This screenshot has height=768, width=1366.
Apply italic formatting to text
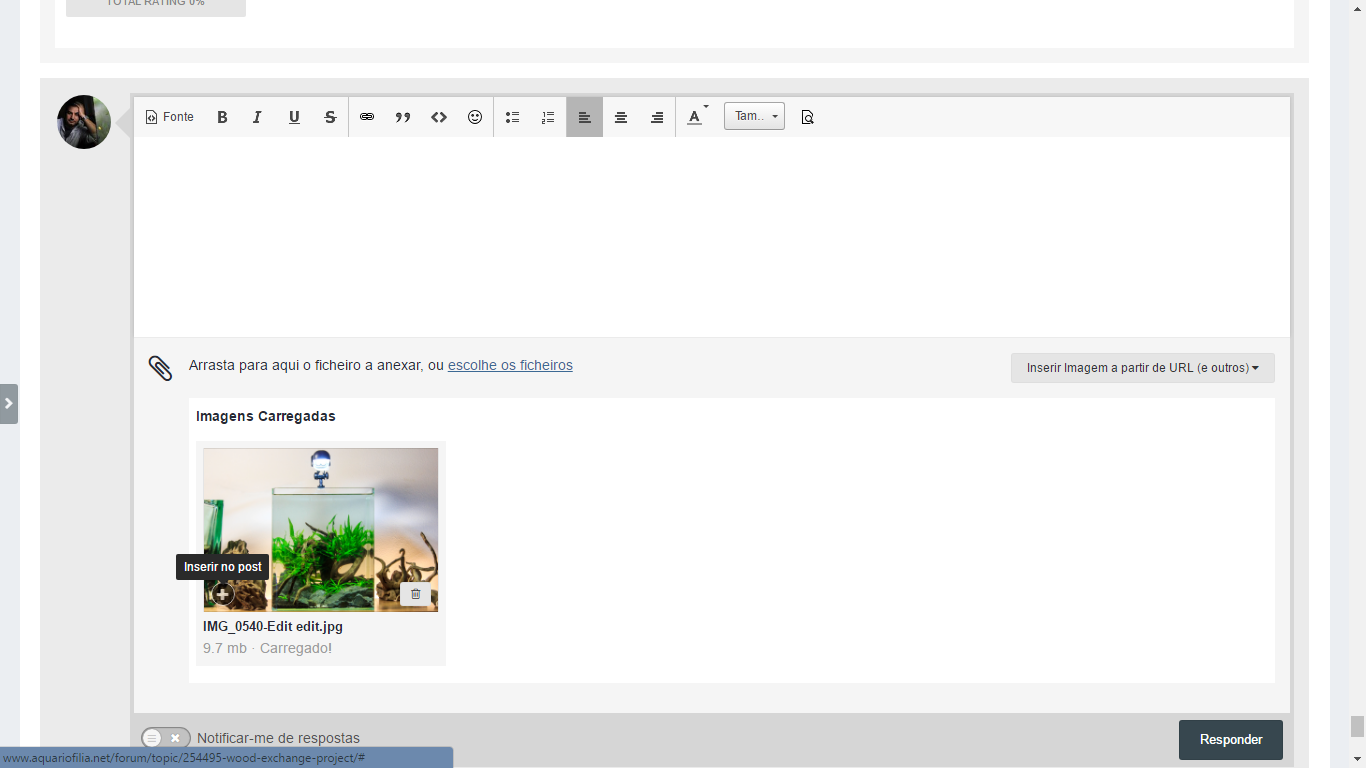click(x=257, y=117)
